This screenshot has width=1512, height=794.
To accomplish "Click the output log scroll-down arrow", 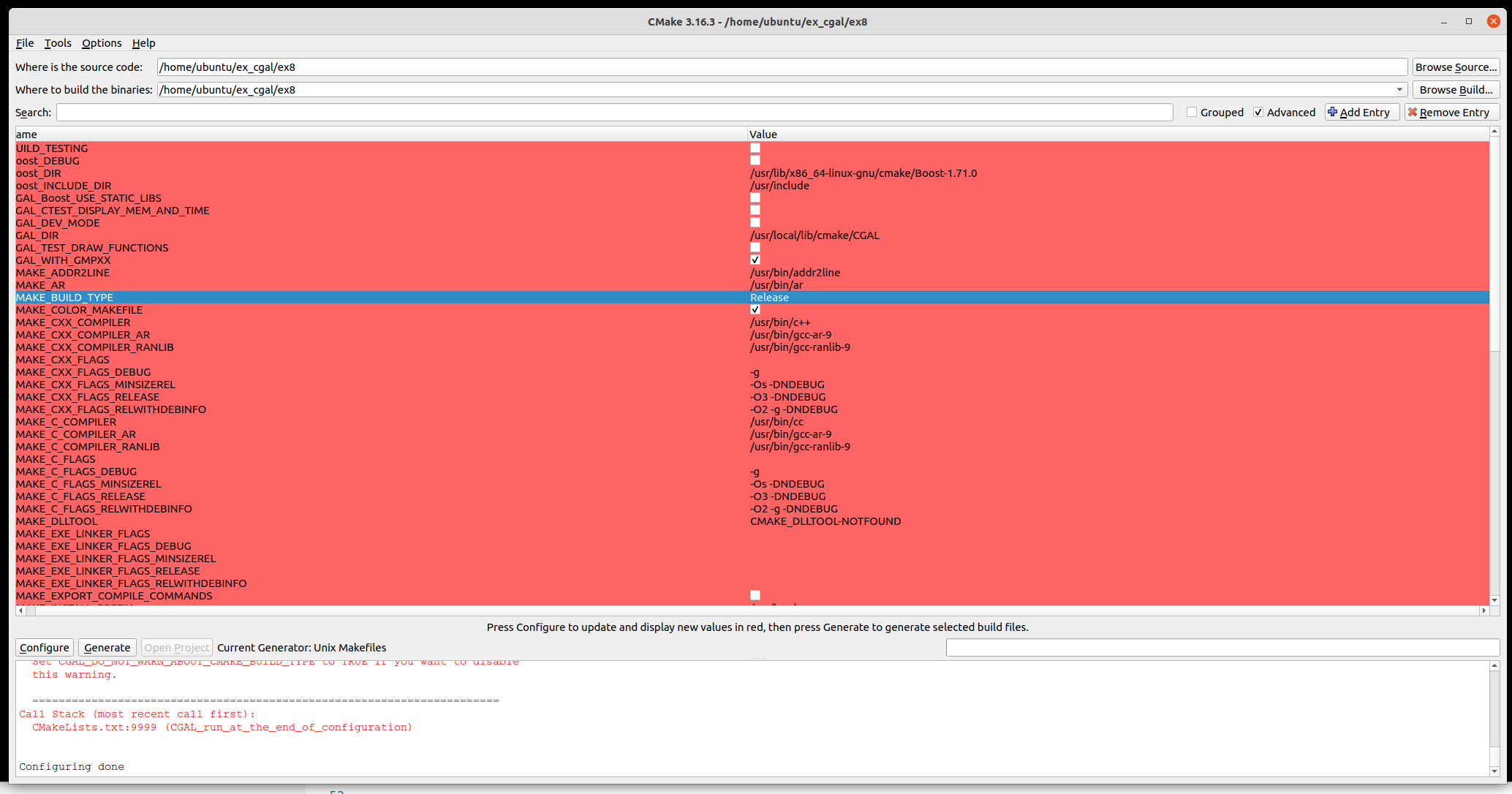I will 1494,771.
